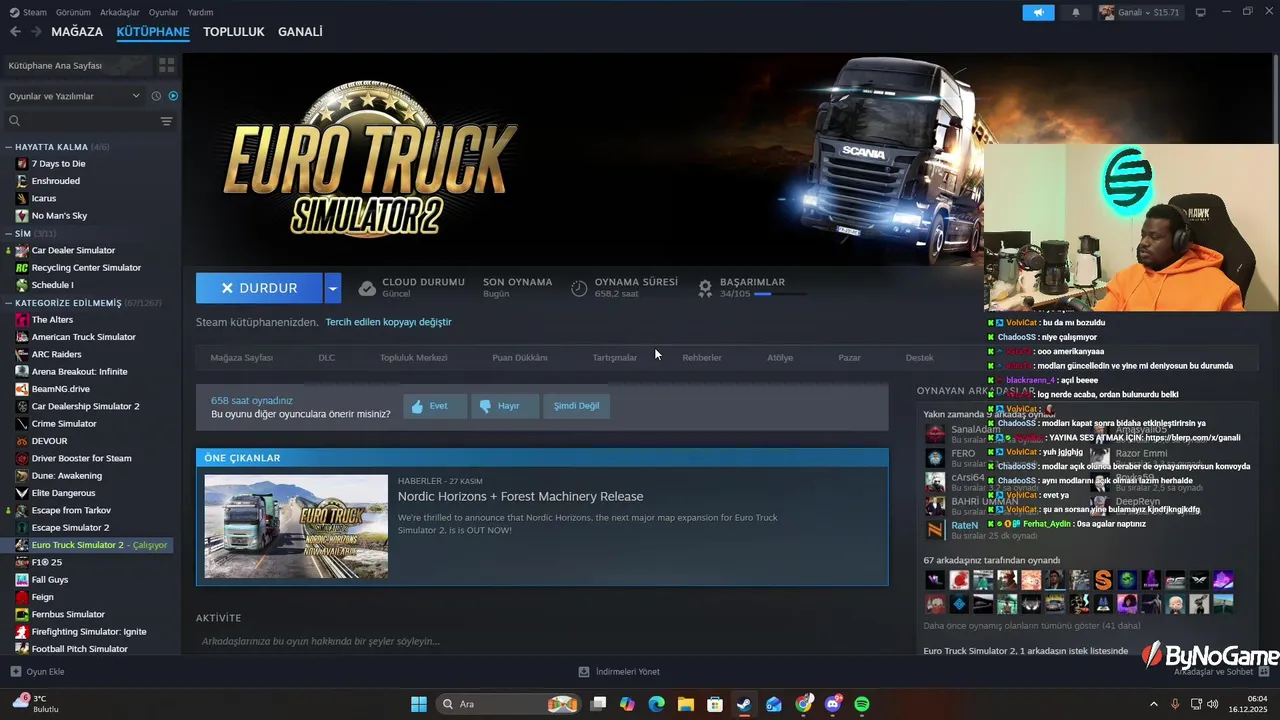The height and width of the screenshot is (720, 1280).
Task: Open the announcements megaphone button
Action: click(x=1038, y=13)
